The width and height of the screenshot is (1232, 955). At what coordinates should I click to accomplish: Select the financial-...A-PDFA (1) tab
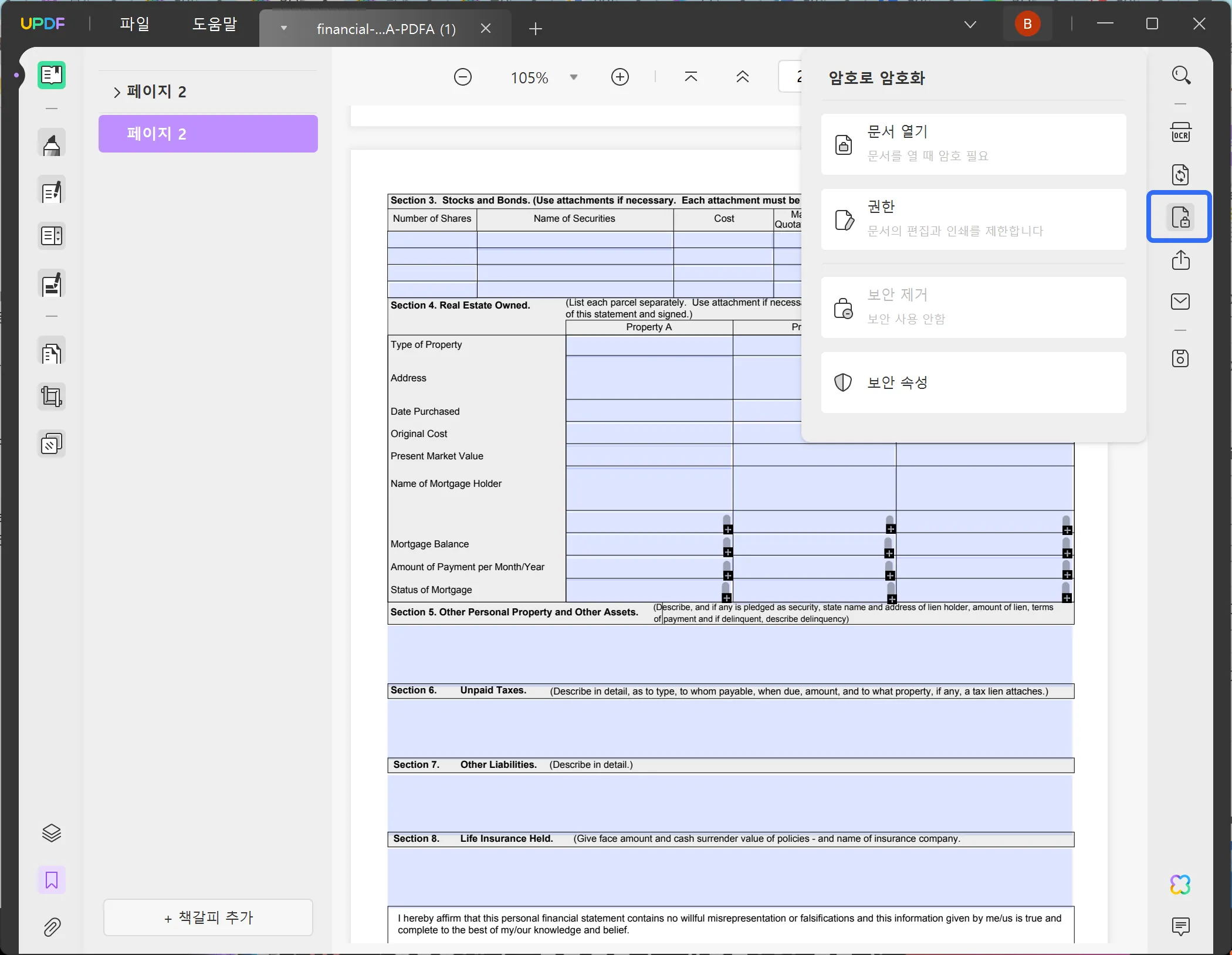tap(386, 29)
